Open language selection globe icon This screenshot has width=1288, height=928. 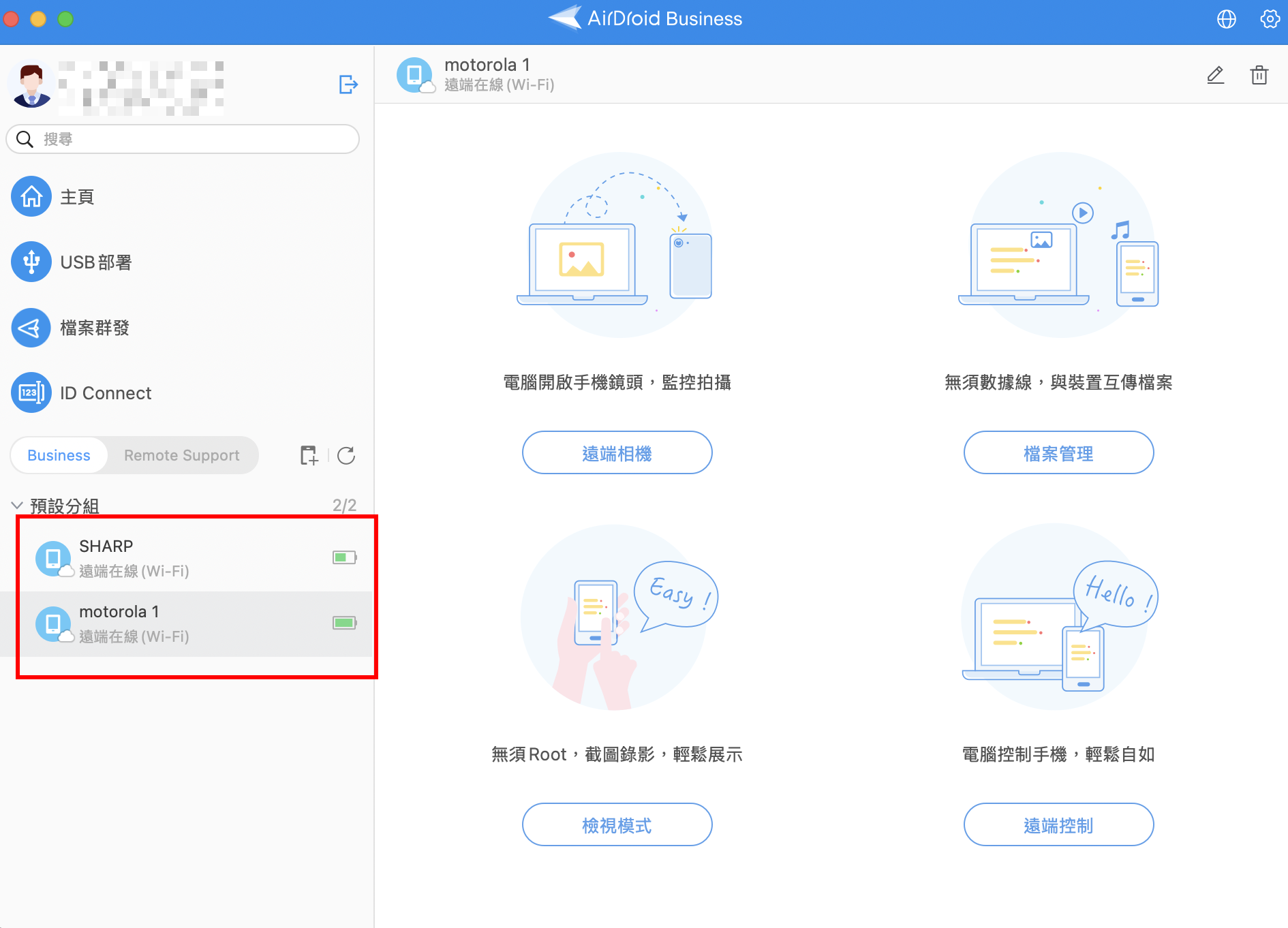coord(1226,19)
